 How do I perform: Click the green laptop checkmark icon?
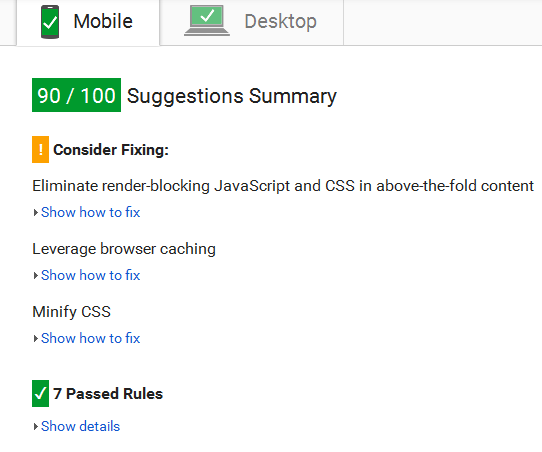pyautogui.click(x=207, y=20)
